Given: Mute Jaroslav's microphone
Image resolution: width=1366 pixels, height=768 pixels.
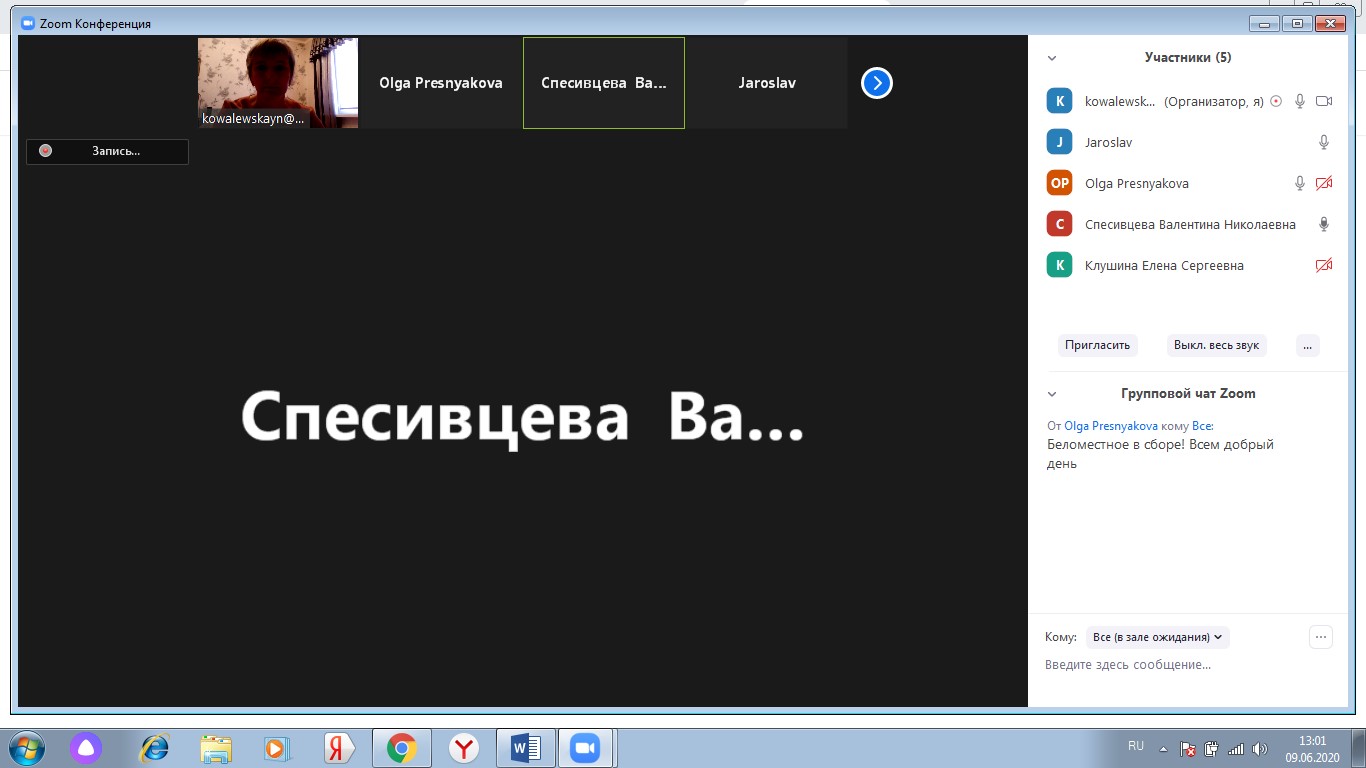Looking at the screenshot, I should click(1323, 141).
